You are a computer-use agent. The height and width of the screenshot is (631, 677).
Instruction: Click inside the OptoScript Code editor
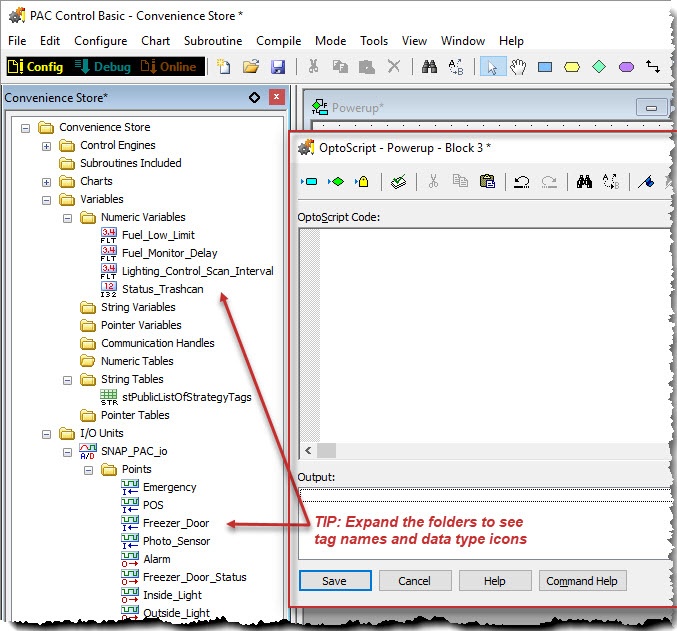[494, 335]
